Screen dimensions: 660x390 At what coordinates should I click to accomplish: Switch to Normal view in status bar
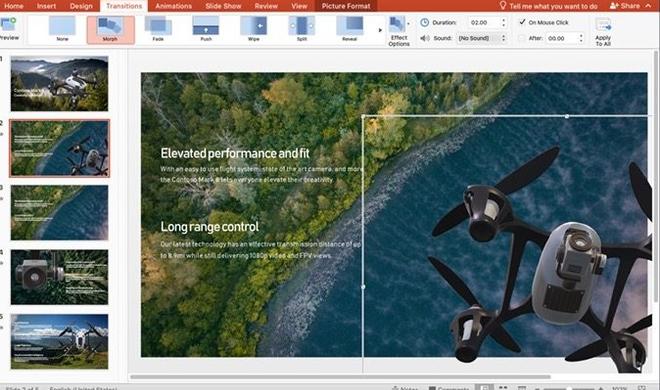coord(484,387)
